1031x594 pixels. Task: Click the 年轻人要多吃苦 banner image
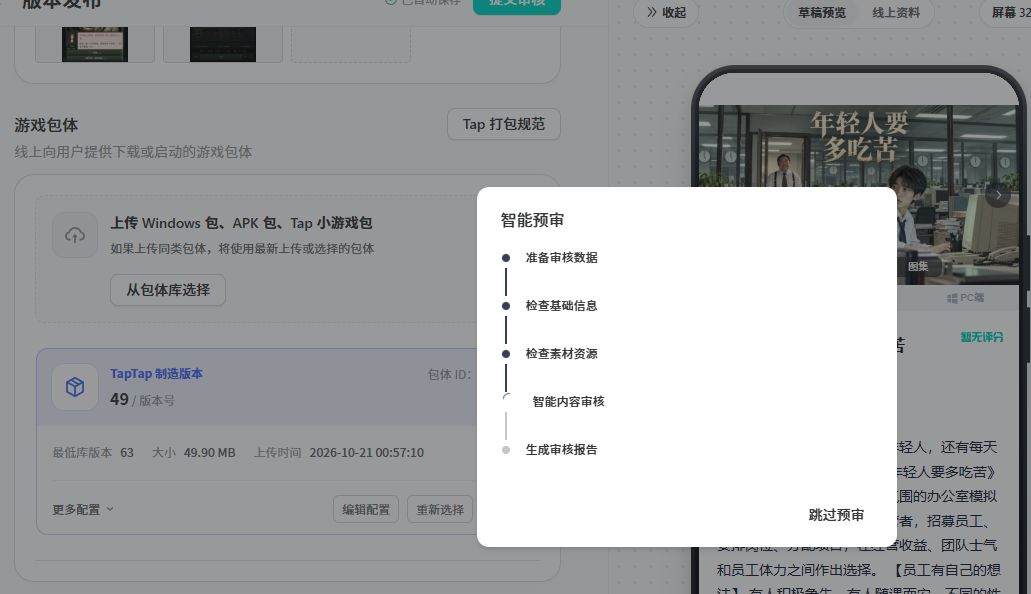[x=859, y=194]
